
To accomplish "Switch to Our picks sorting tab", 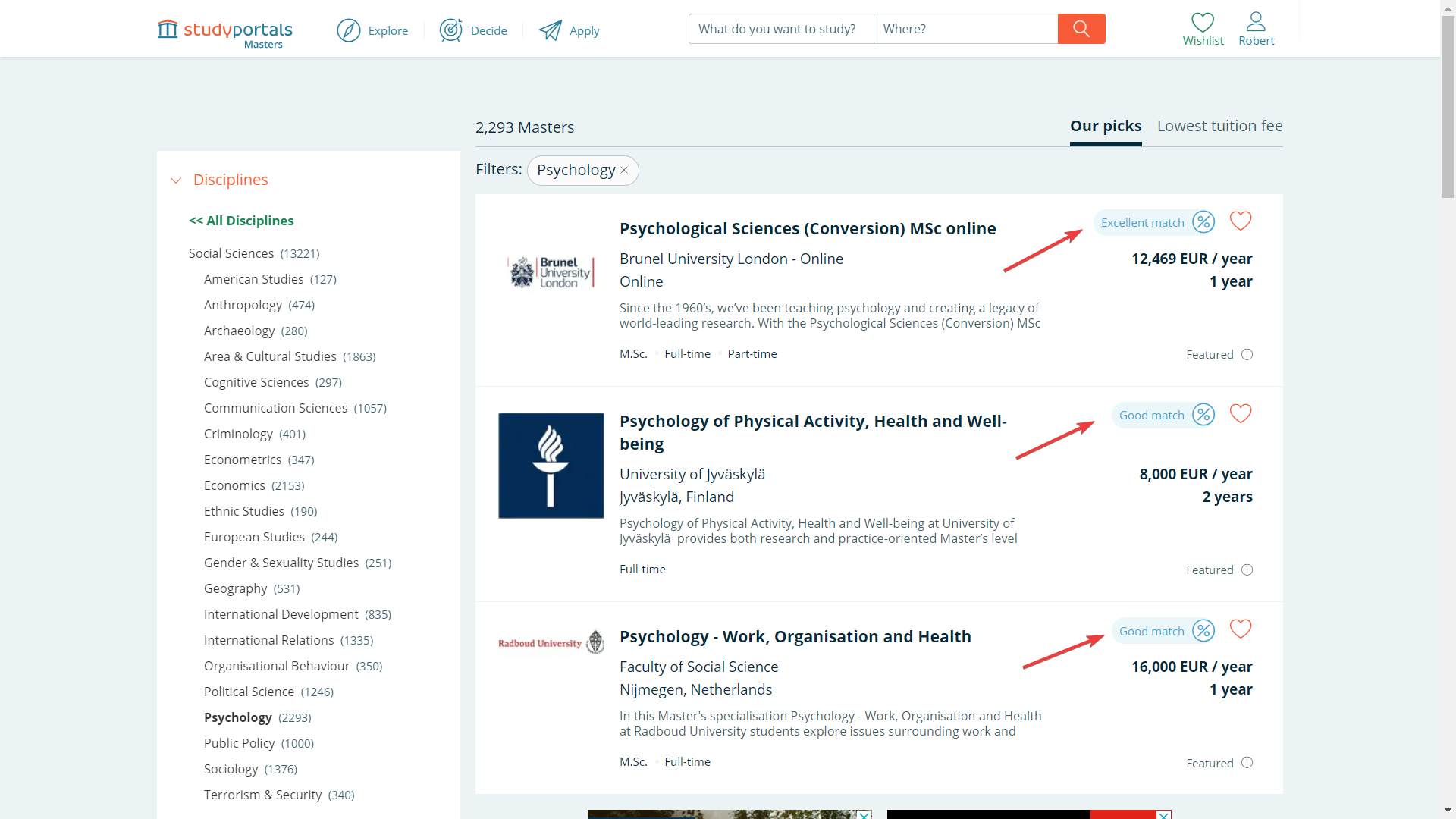I will pyautogui.click(x=1106, y=126).
